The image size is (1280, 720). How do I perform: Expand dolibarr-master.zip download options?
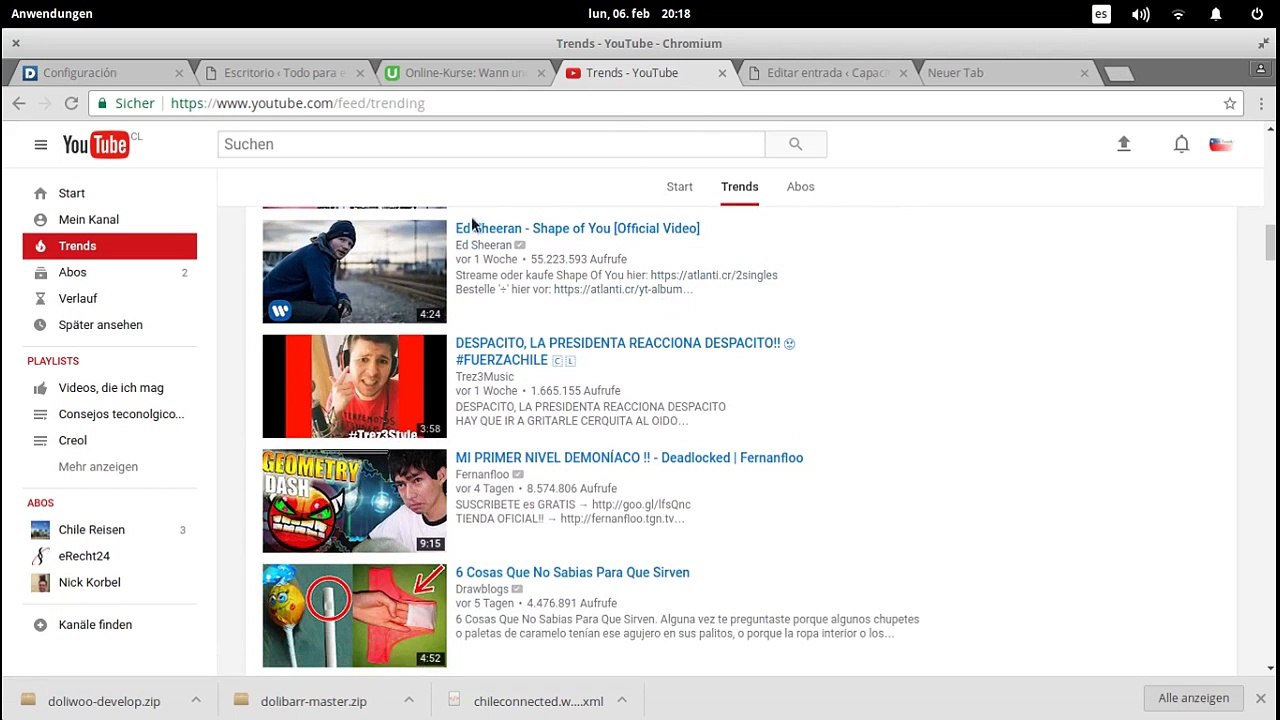point(408,700)
